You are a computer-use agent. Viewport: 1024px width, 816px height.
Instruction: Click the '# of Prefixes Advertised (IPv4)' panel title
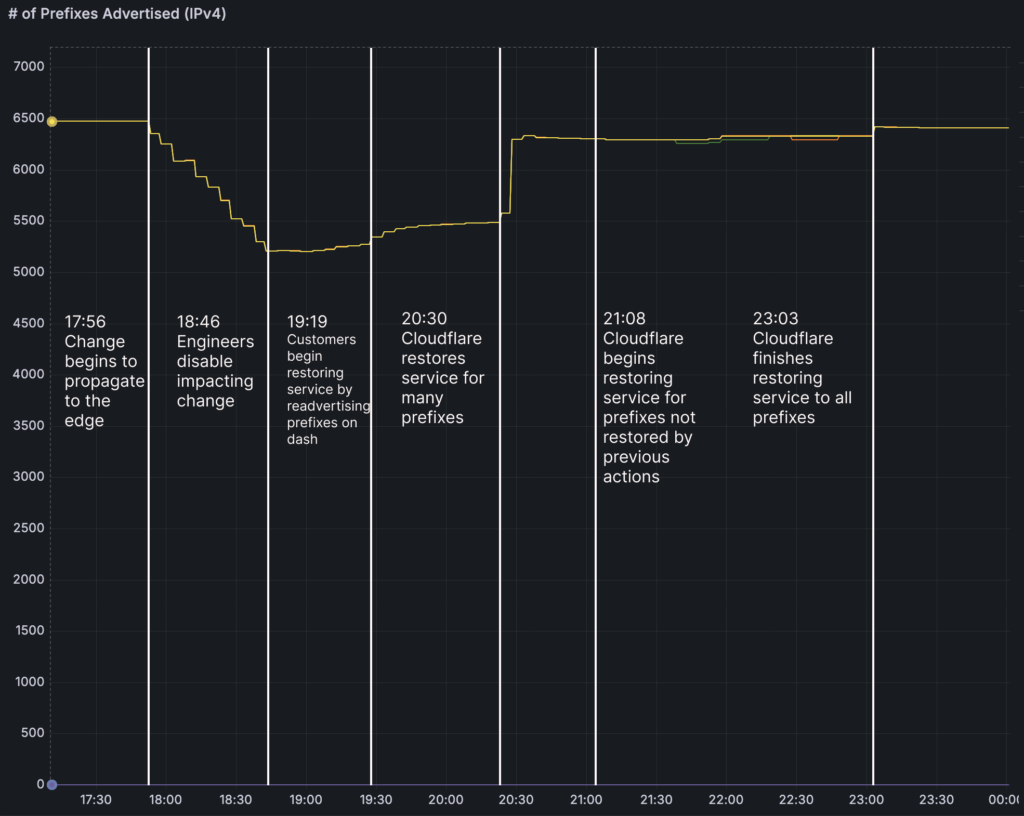pyautogui.click(x=119, y=17)
